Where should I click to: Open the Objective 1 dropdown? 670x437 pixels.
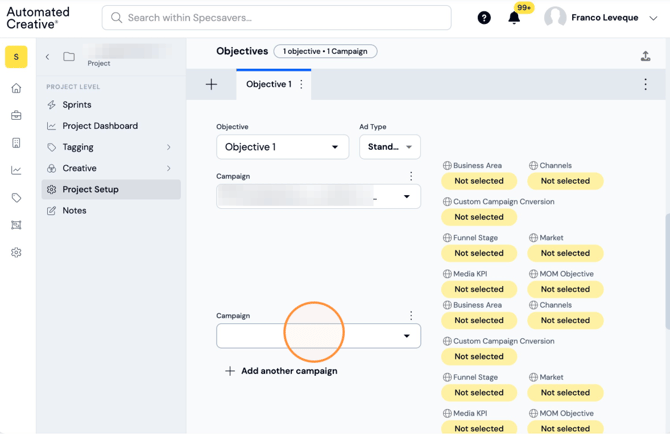(x=282, y=147)
